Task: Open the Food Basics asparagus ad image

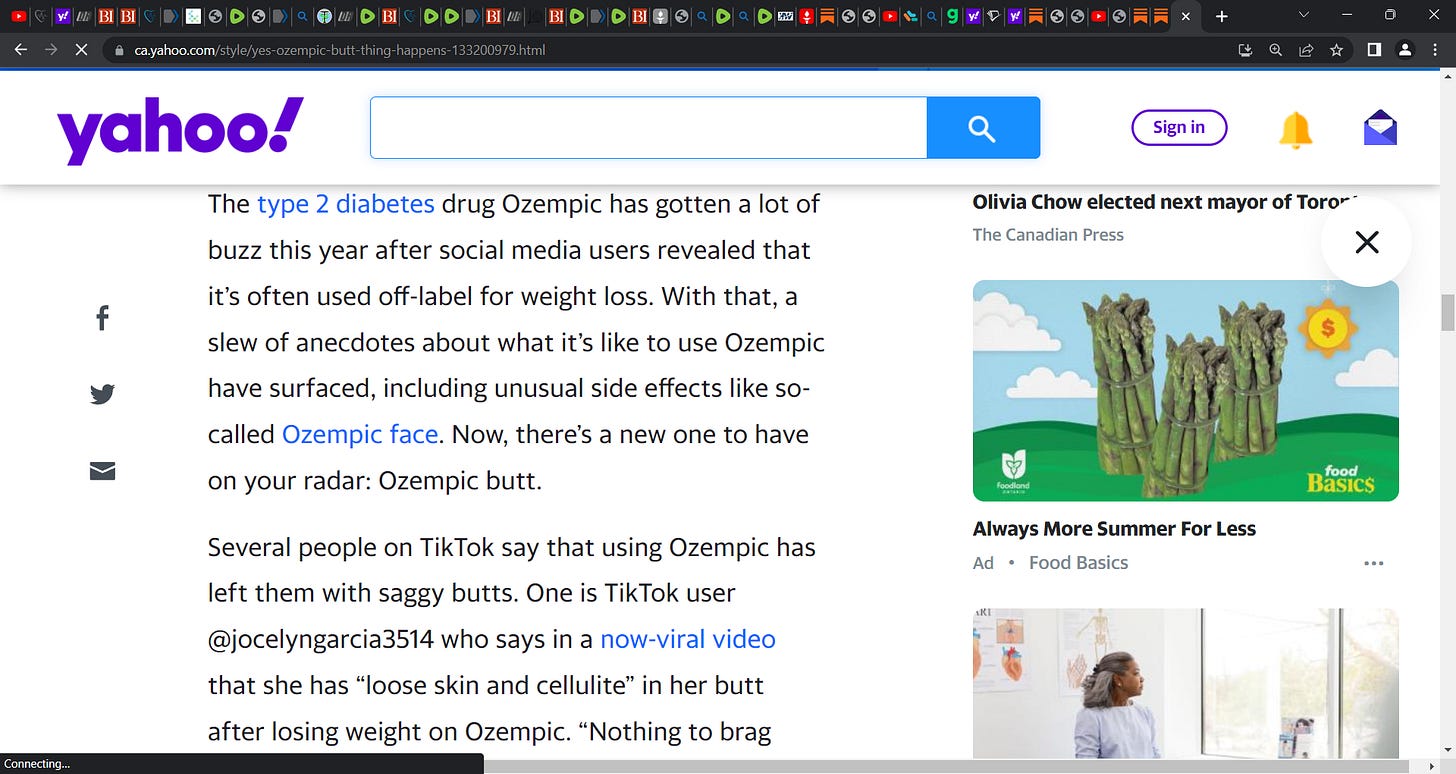Action: 1185,390
